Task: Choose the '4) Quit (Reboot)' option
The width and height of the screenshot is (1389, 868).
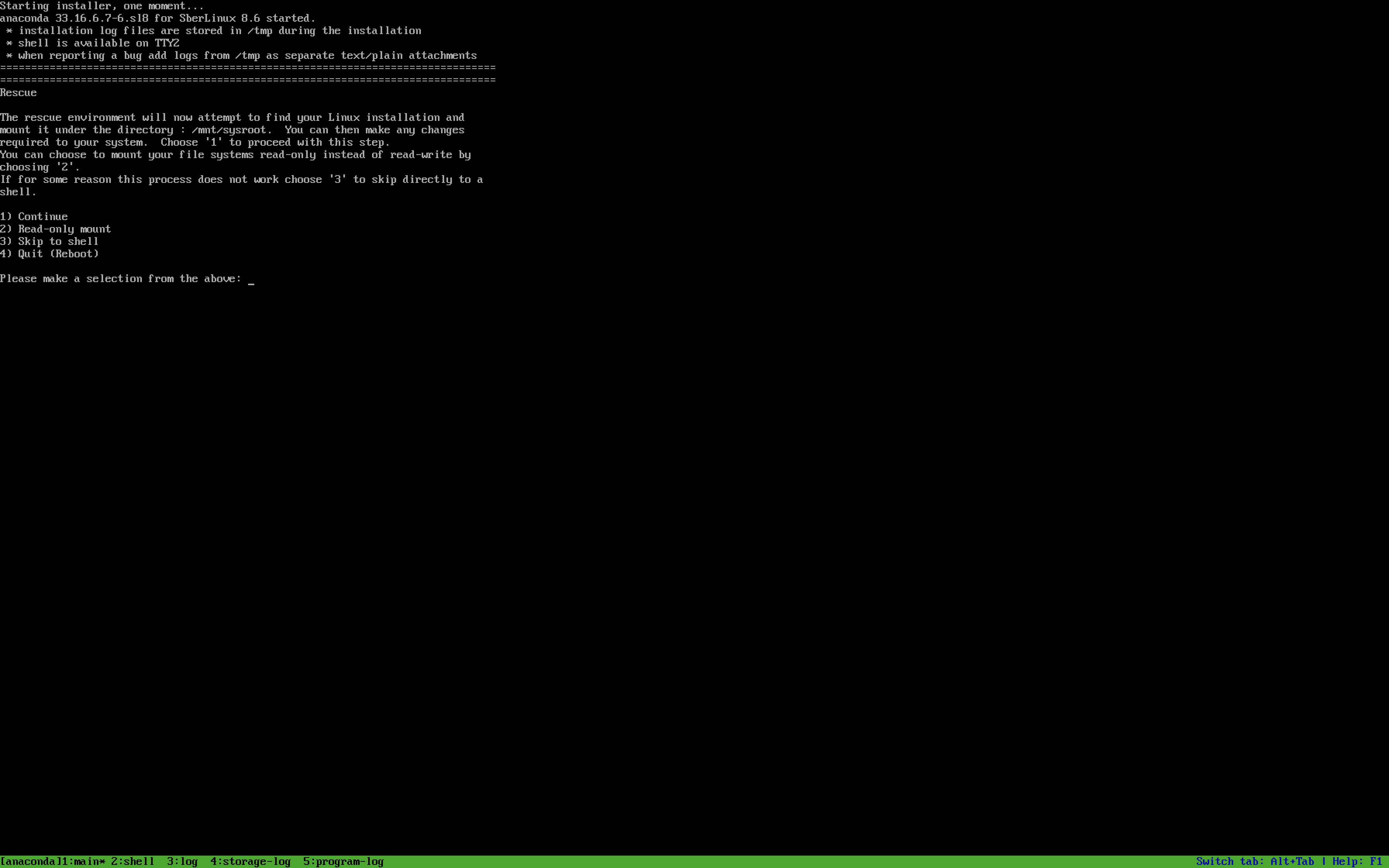Action: [x=49, y=254]
